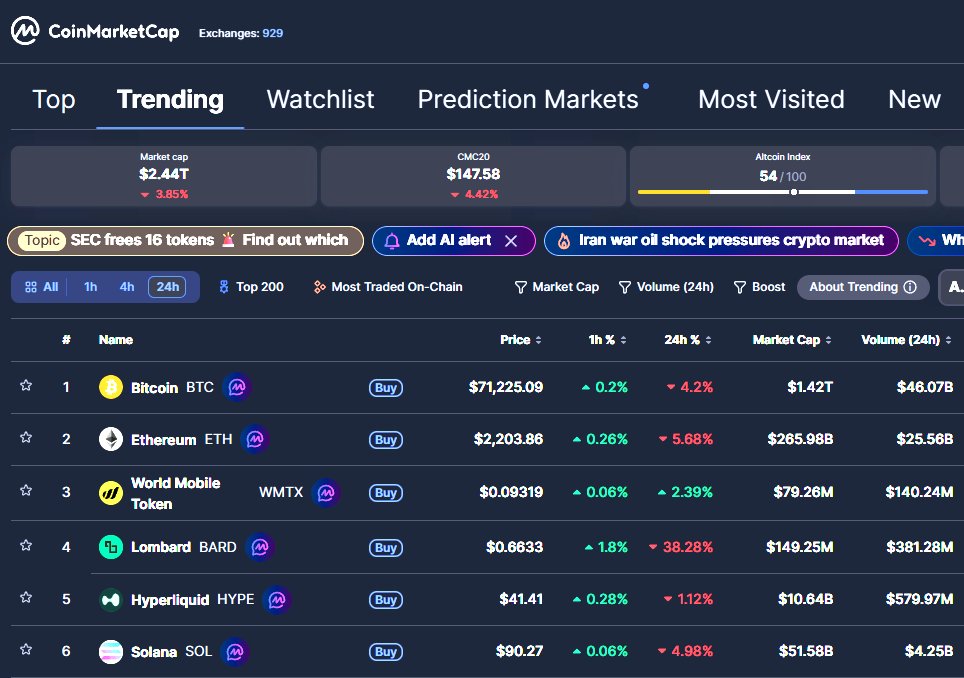The height and width of the screenshot is (678, 964).
Task: Click the Solana coin logo
Action: (111, 652)
